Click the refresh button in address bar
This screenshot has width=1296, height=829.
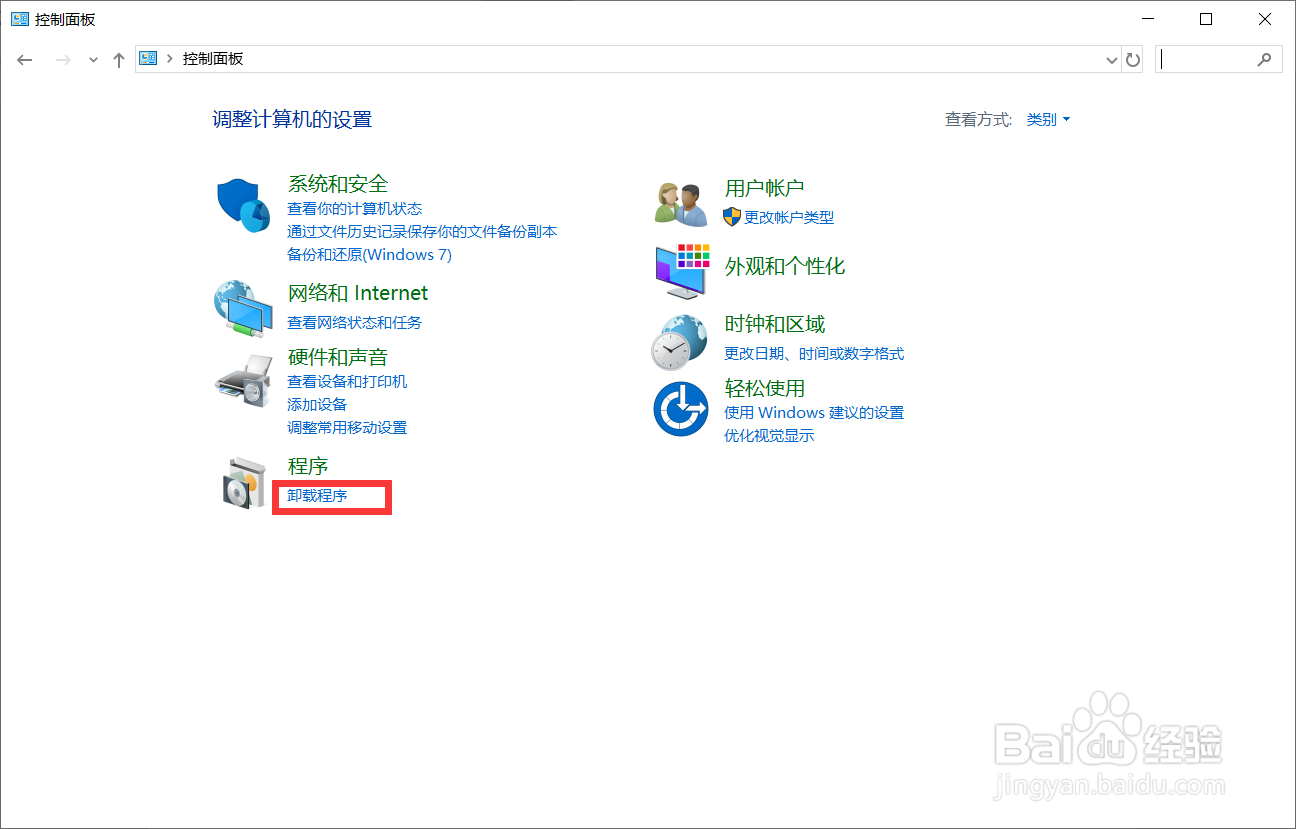tap(1133, 59)
